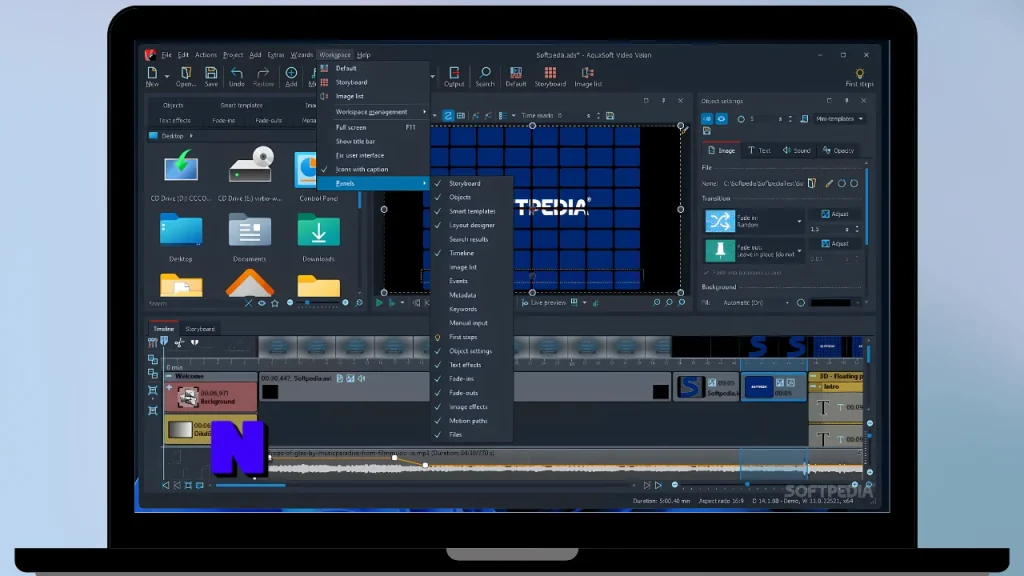Click the favorites star icon in Files panel
The image size is (1024, 576).
275,303
